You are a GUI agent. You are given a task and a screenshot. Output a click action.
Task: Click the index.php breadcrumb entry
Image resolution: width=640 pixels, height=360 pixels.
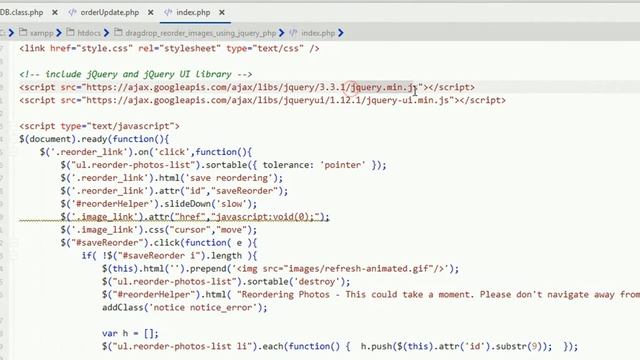(x=318, y=33)
